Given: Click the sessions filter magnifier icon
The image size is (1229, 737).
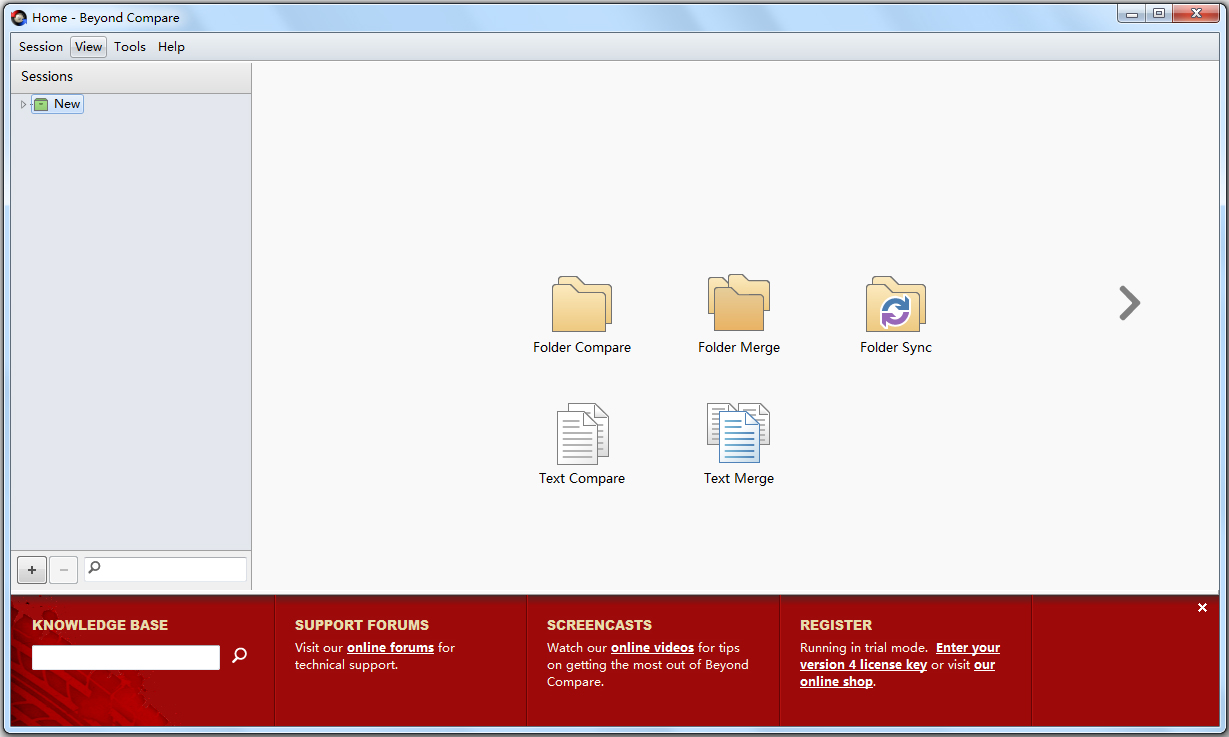Looking at the screenshot, I should pyautogui.click(x=95, y=568).
